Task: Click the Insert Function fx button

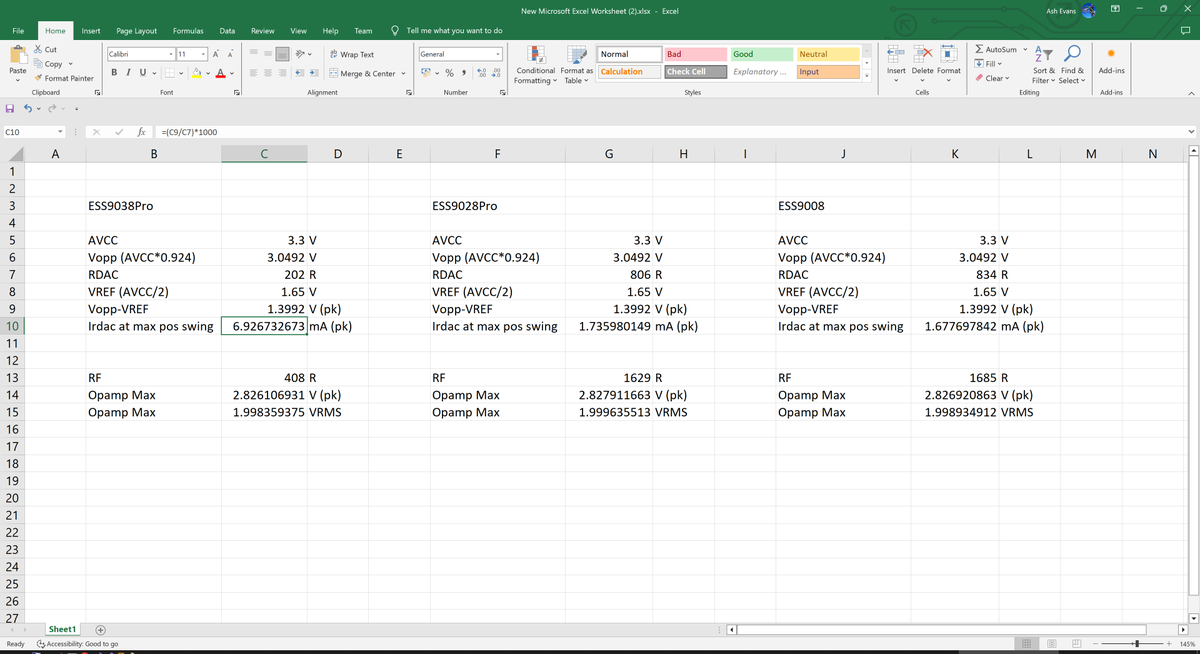Action: point(143,131)
